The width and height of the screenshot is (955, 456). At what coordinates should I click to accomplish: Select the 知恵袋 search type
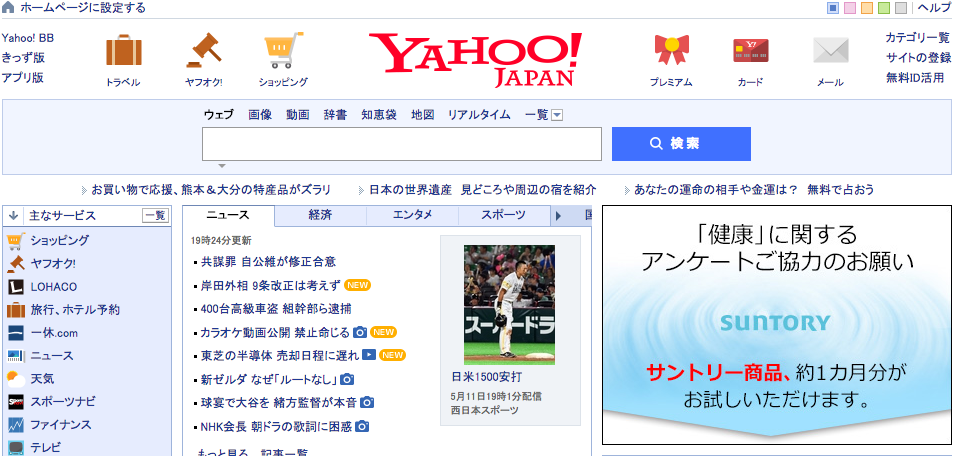click(x=379, y=114)
